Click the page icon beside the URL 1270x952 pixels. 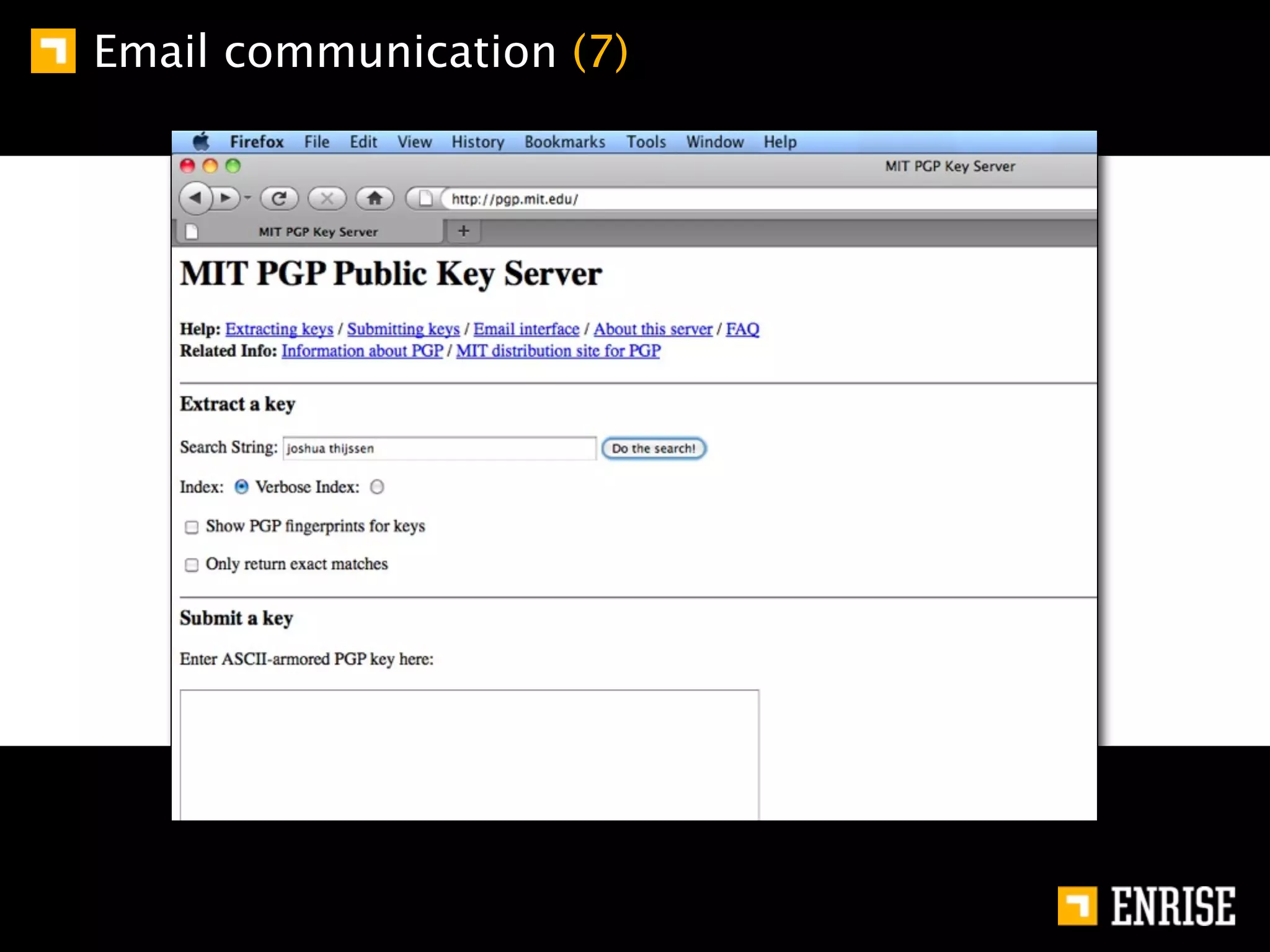(x=425, y=198)
